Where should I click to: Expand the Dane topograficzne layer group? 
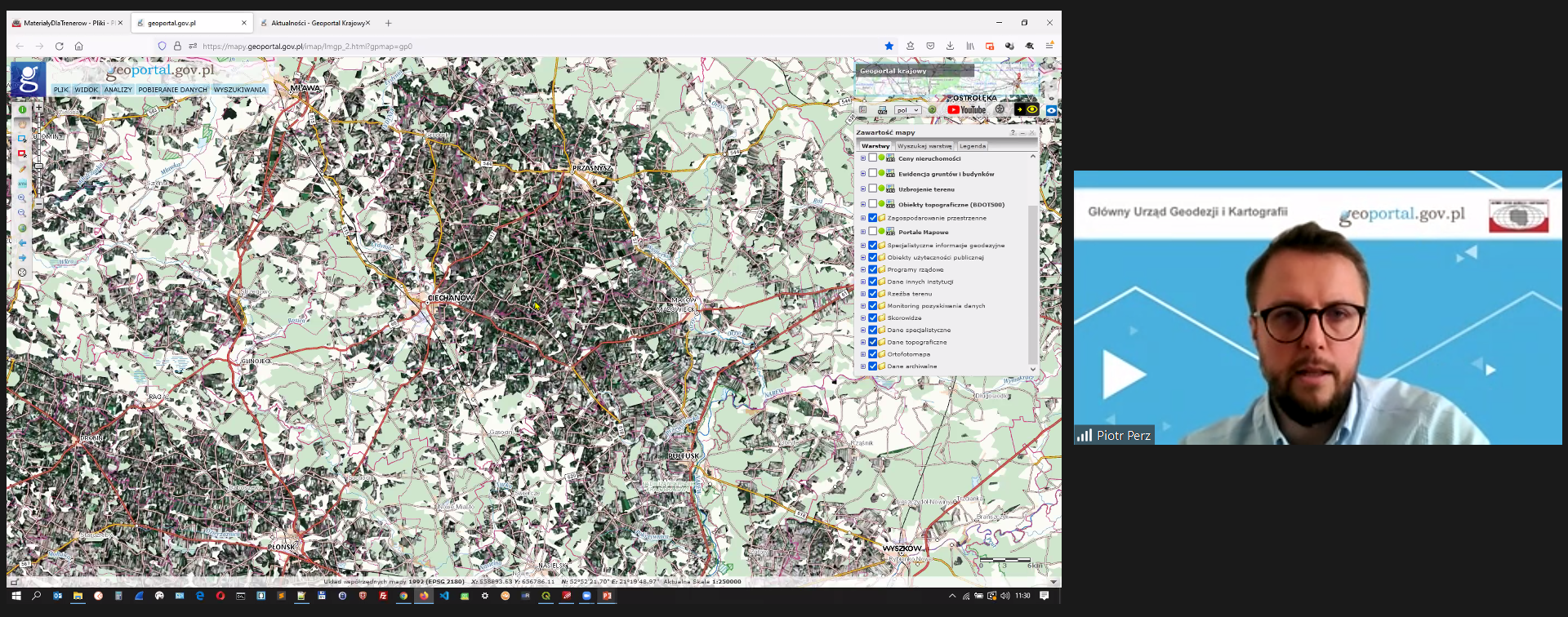(x=862, y=342)
